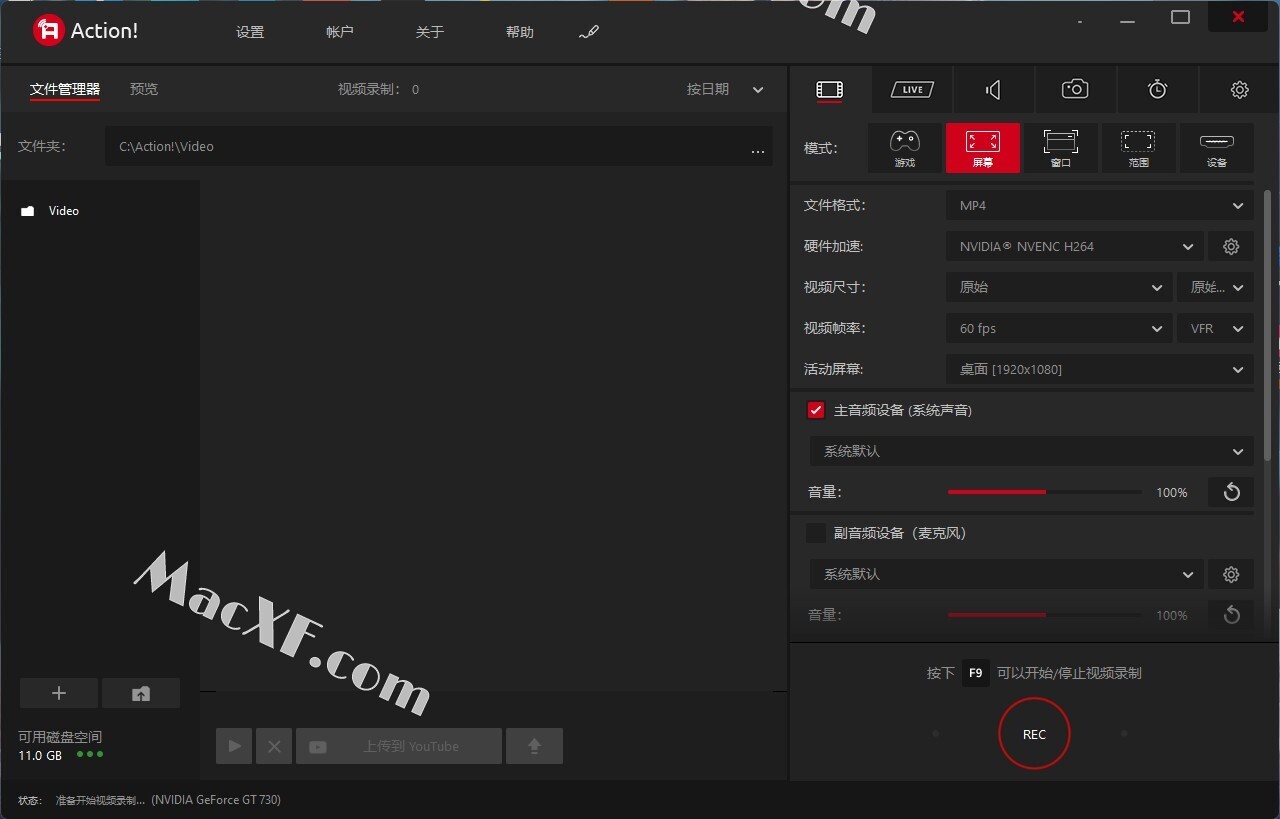
Task: Switch to the 文件管理器 tab
Action: click(x=65, y=89)
